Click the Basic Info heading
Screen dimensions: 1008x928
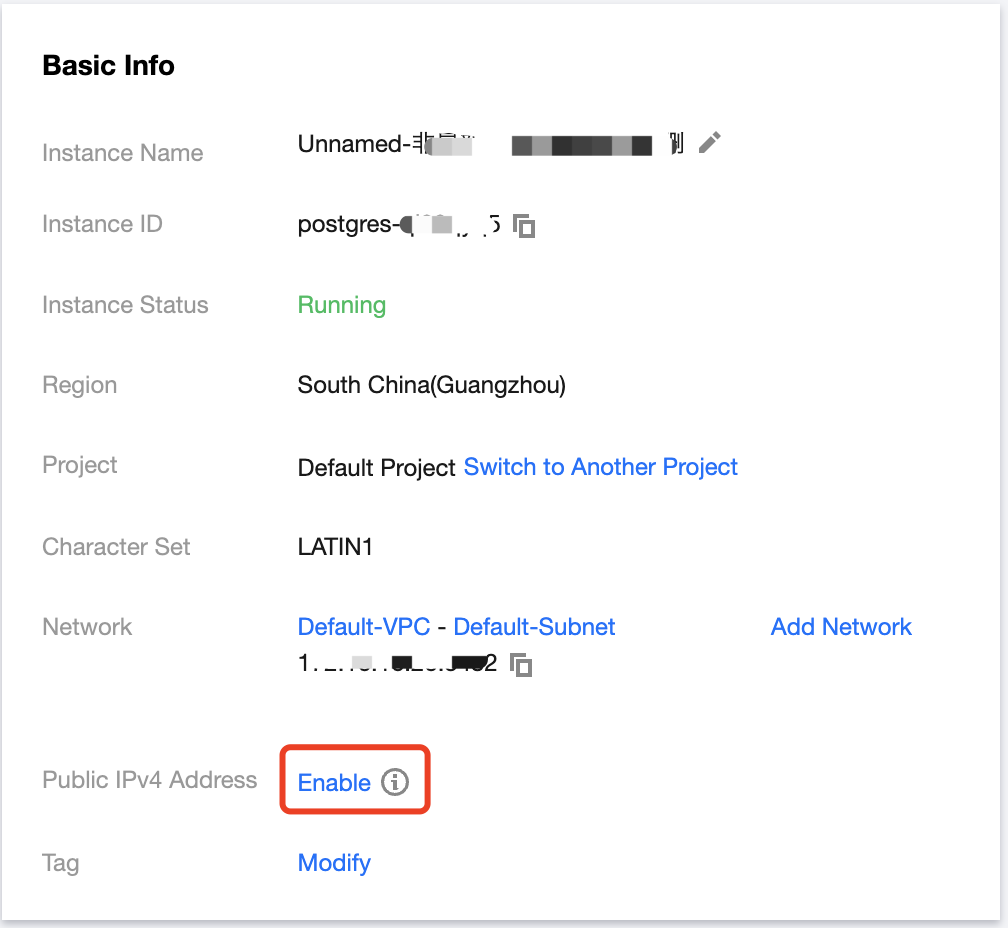tap(108, 66)
